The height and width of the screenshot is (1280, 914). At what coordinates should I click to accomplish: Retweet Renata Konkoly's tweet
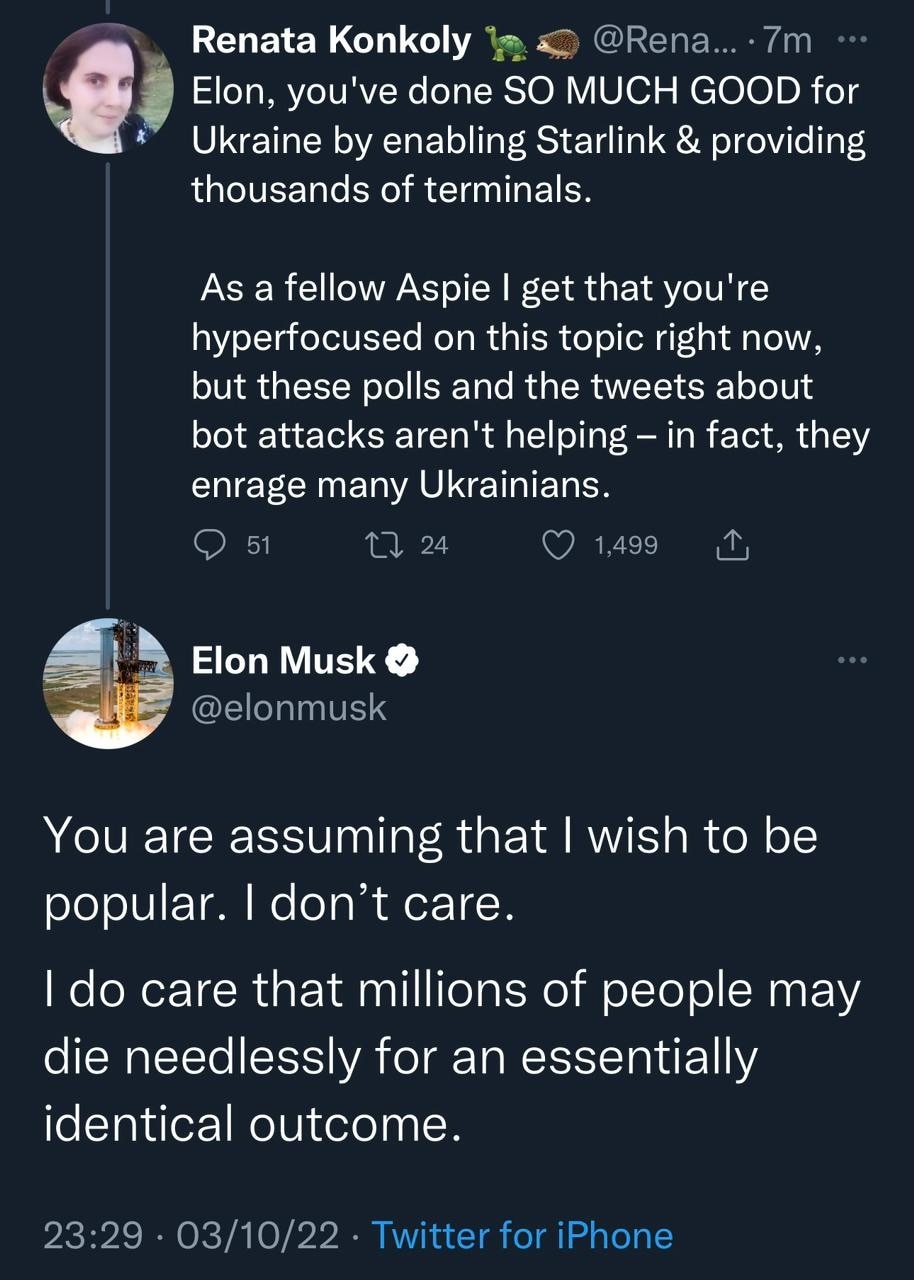382,545
